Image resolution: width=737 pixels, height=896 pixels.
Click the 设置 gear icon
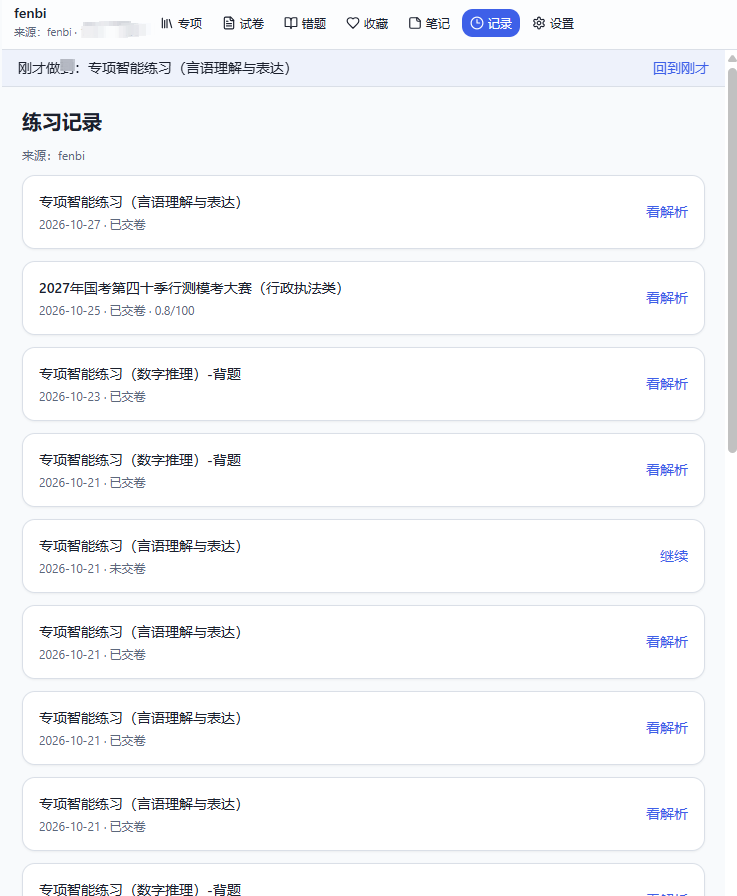[539, 23]
